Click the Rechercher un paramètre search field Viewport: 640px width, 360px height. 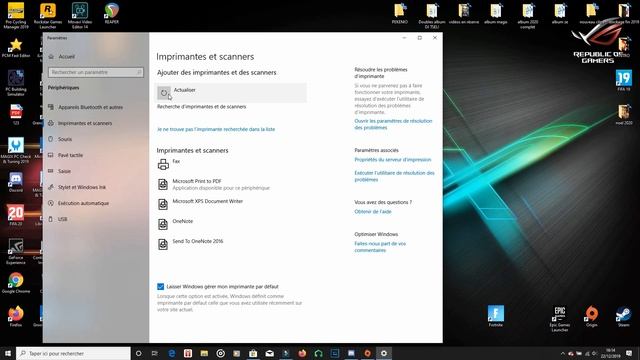pos(96,72)
